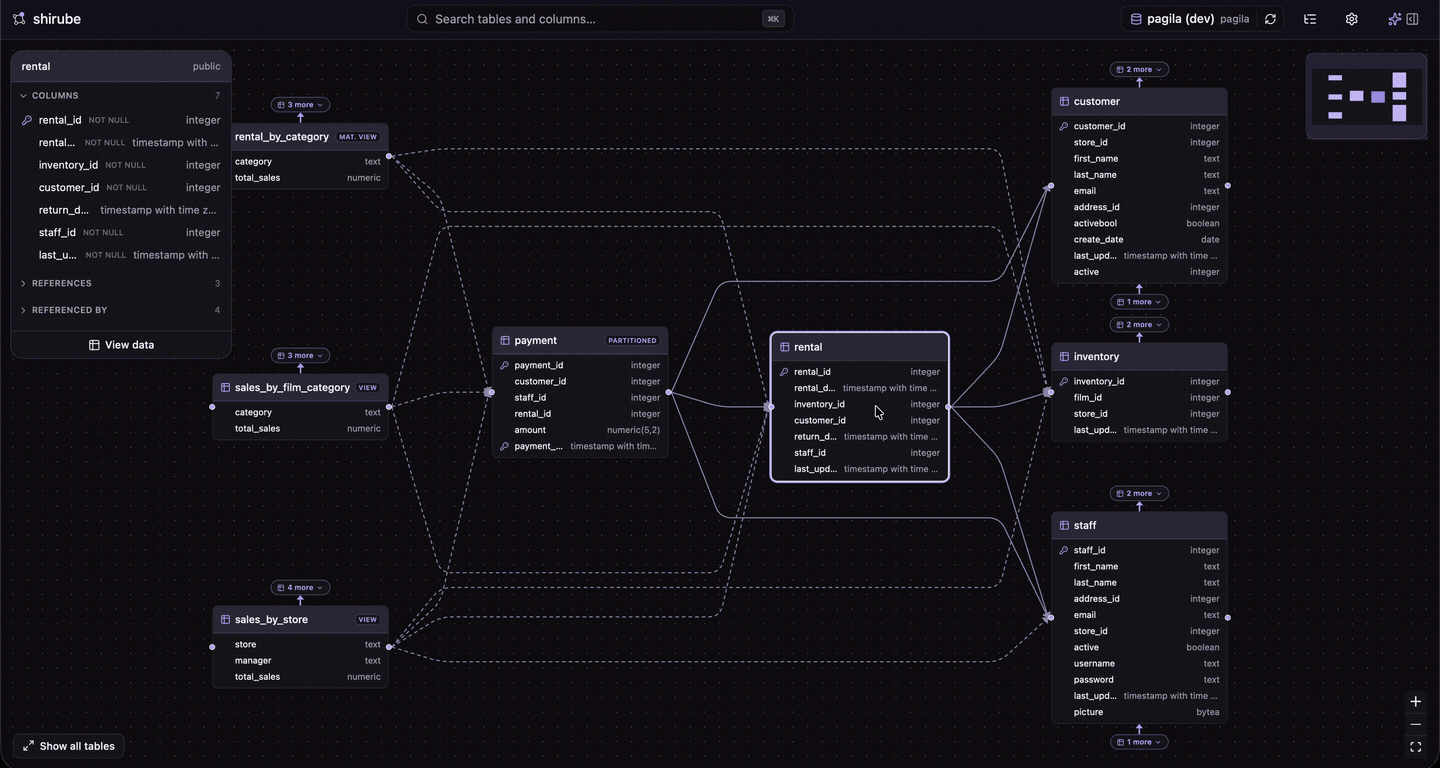Toggle the side panel icon in header
Viewport: 1440px width, 768px height.
click(x=1413, y=19)
